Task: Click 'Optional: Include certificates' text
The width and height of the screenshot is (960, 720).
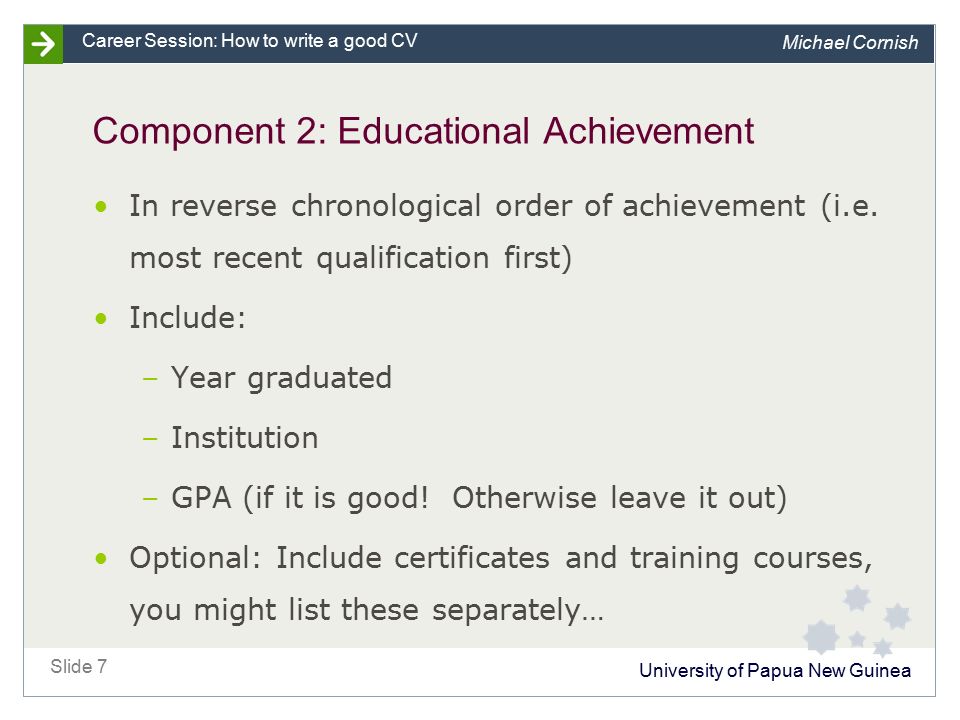Action: pos(340,558)
